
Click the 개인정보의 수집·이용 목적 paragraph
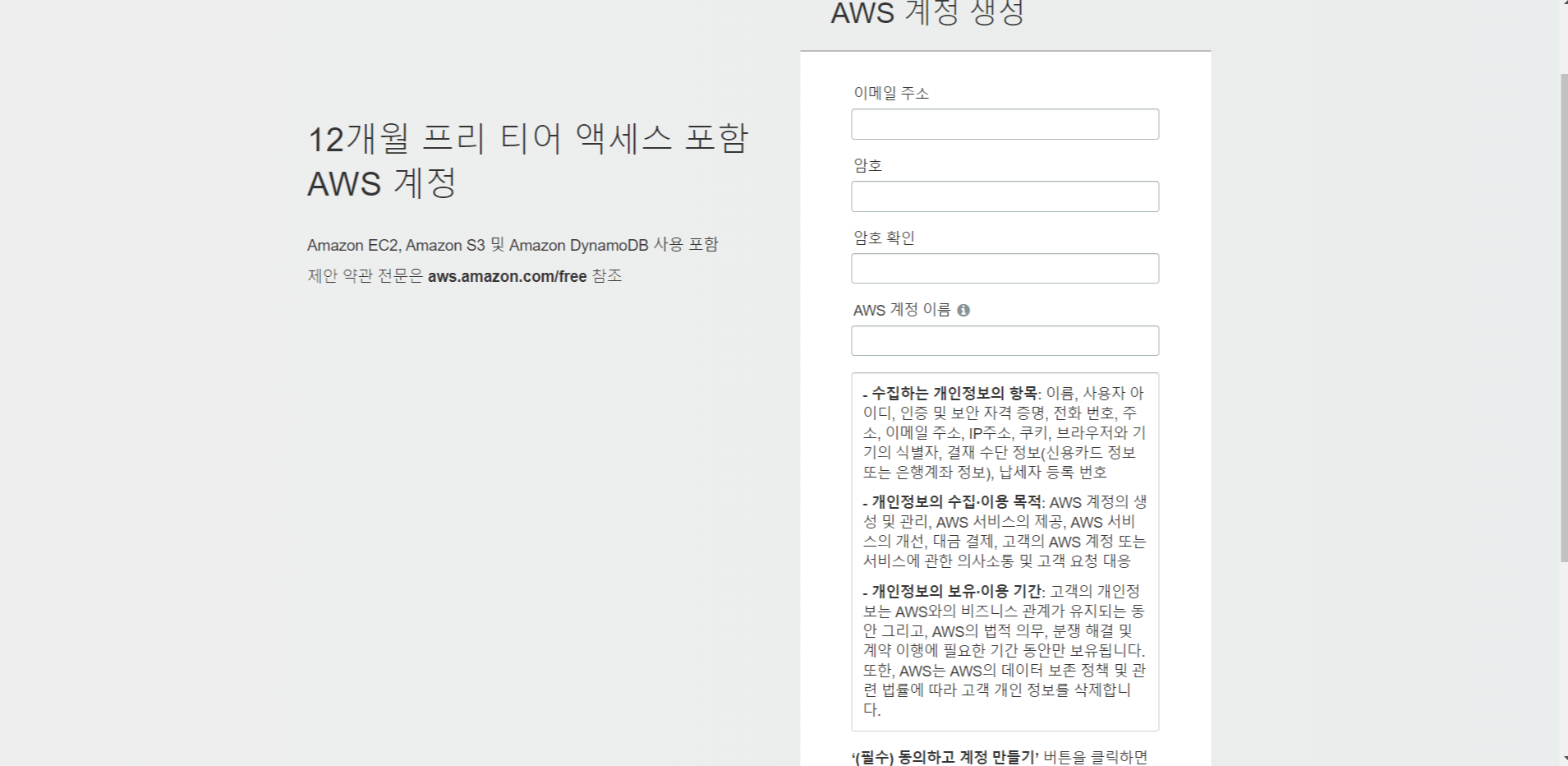[1005, 532]
